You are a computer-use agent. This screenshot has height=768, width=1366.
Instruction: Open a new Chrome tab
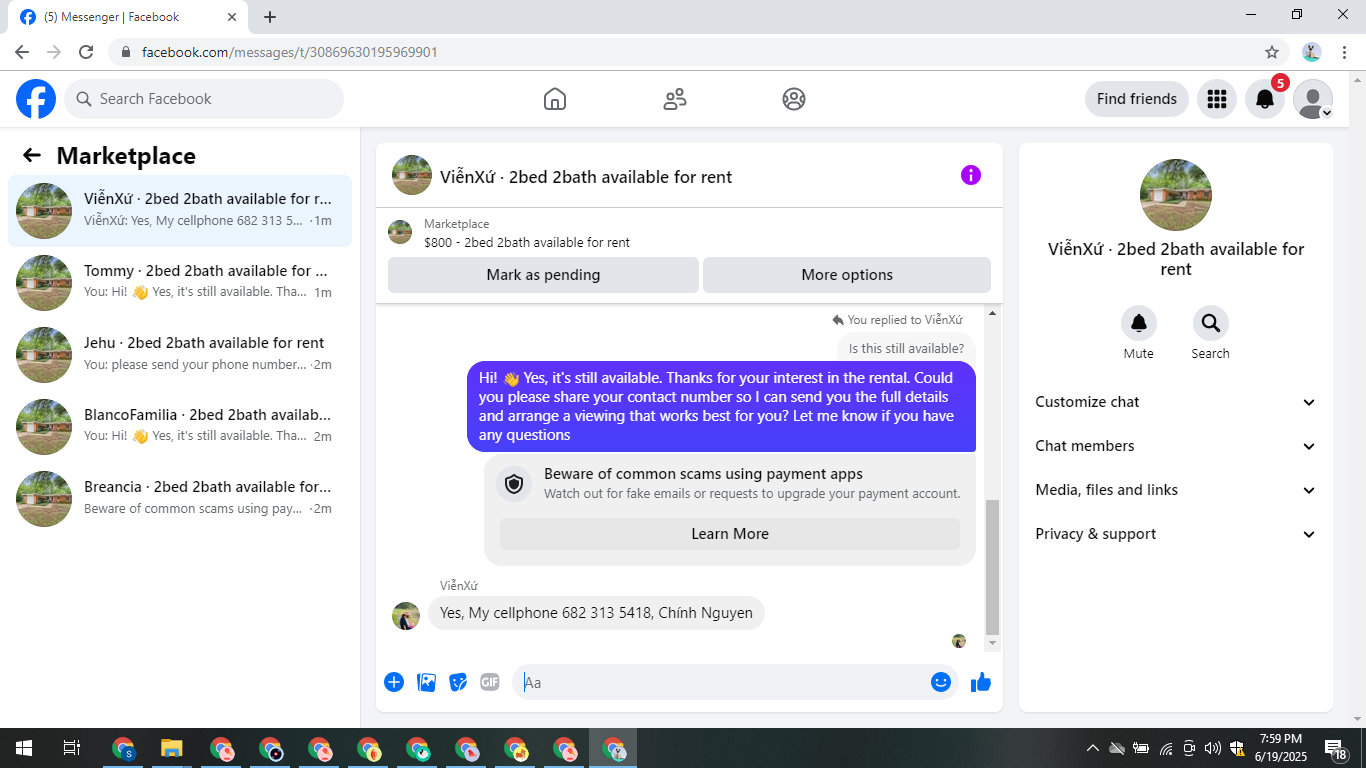pos(270,17)
